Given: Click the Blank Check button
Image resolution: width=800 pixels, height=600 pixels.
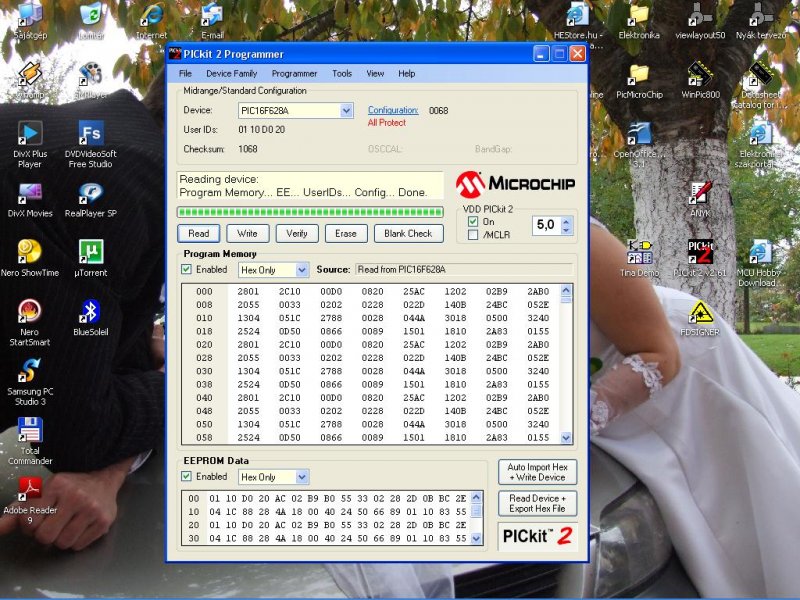Looking at the screenshot, I should click(409, 234).
